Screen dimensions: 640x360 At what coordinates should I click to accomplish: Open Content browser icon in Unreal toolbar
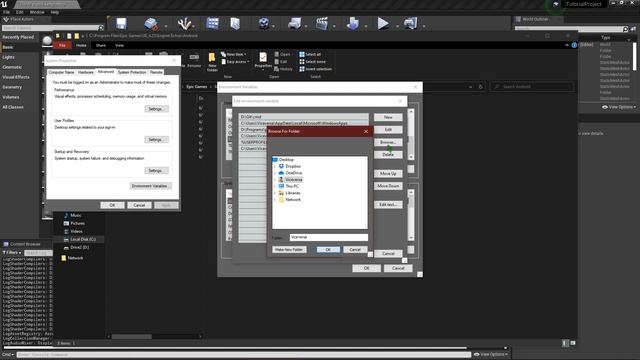(212, 23)
